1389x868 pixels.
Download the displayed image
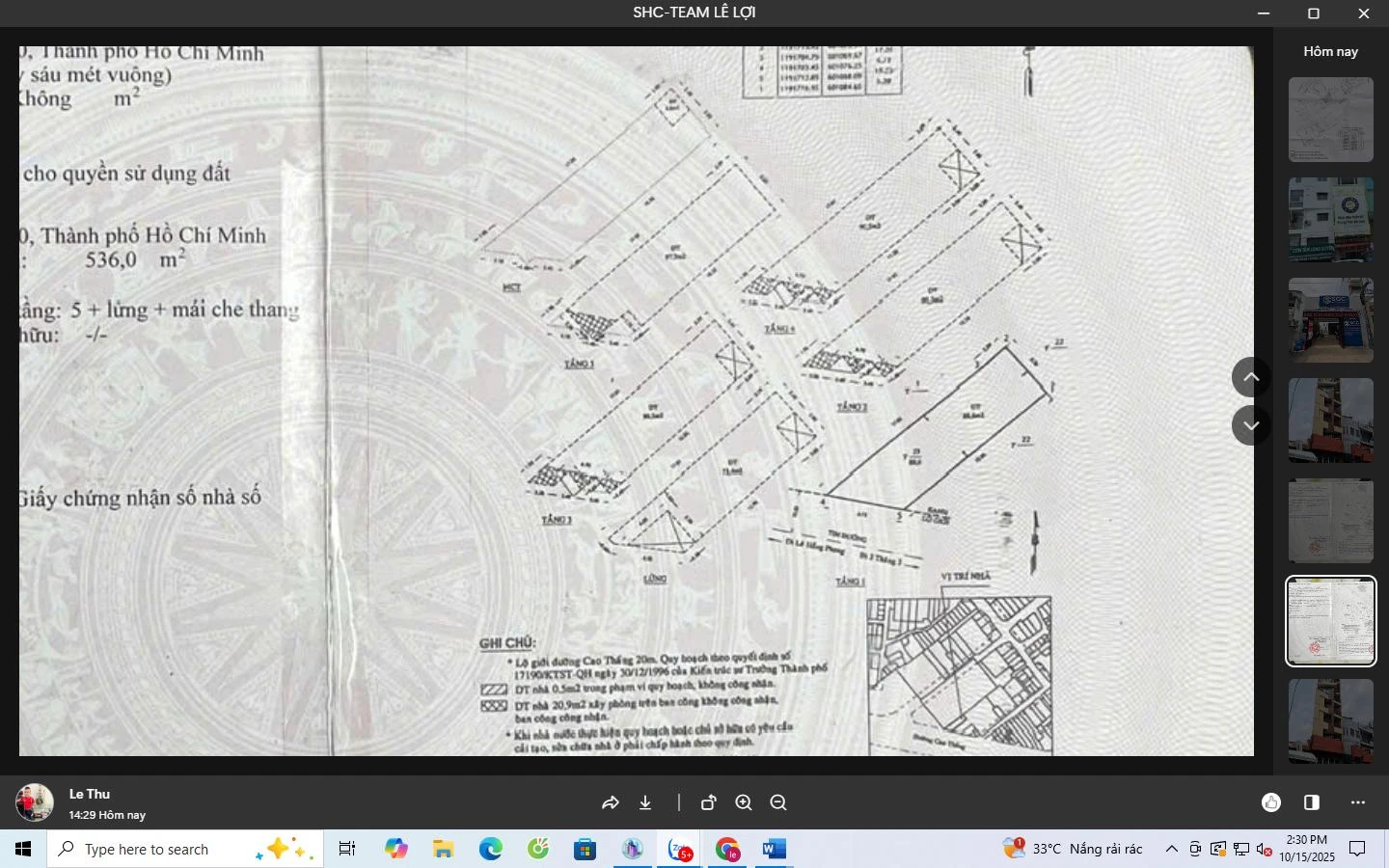tap(645, 802)
